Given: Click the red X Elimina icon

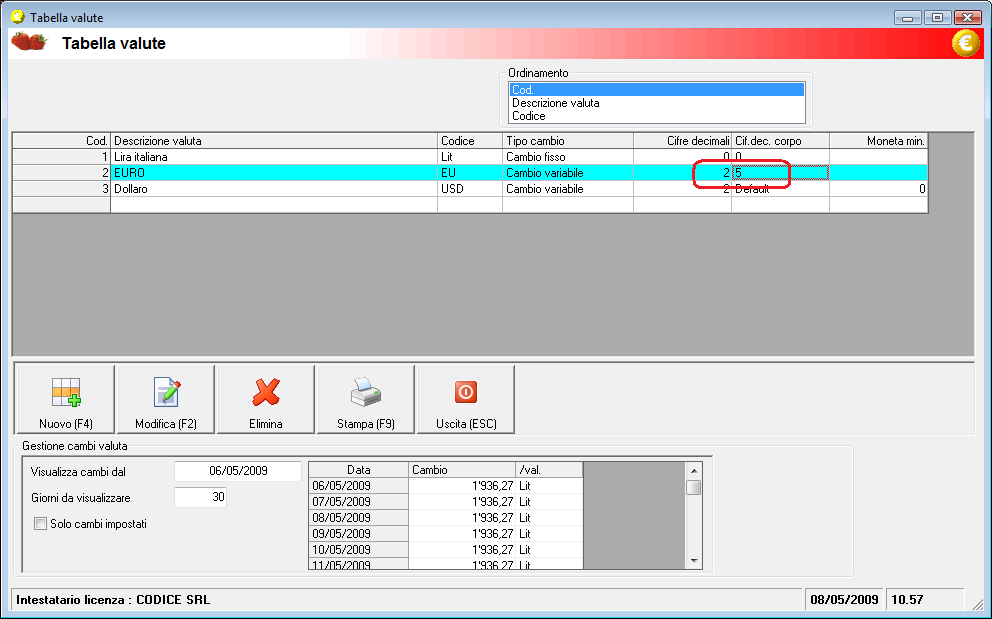Looking at the screenshot, I should [266, 392].
